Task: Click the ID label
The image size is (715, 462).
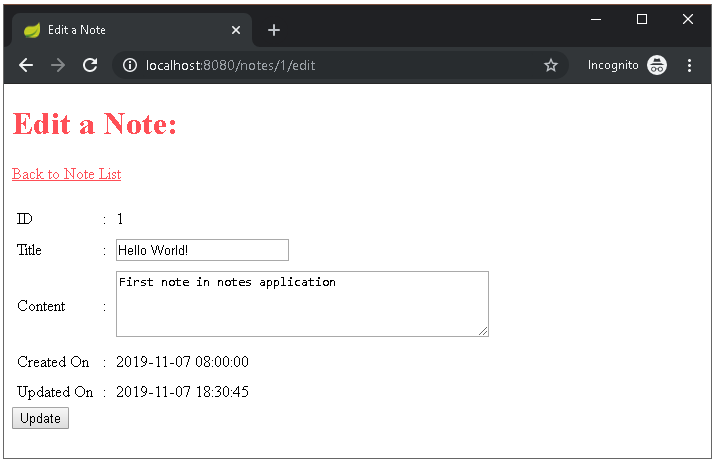Action: (x=25, y=219)
